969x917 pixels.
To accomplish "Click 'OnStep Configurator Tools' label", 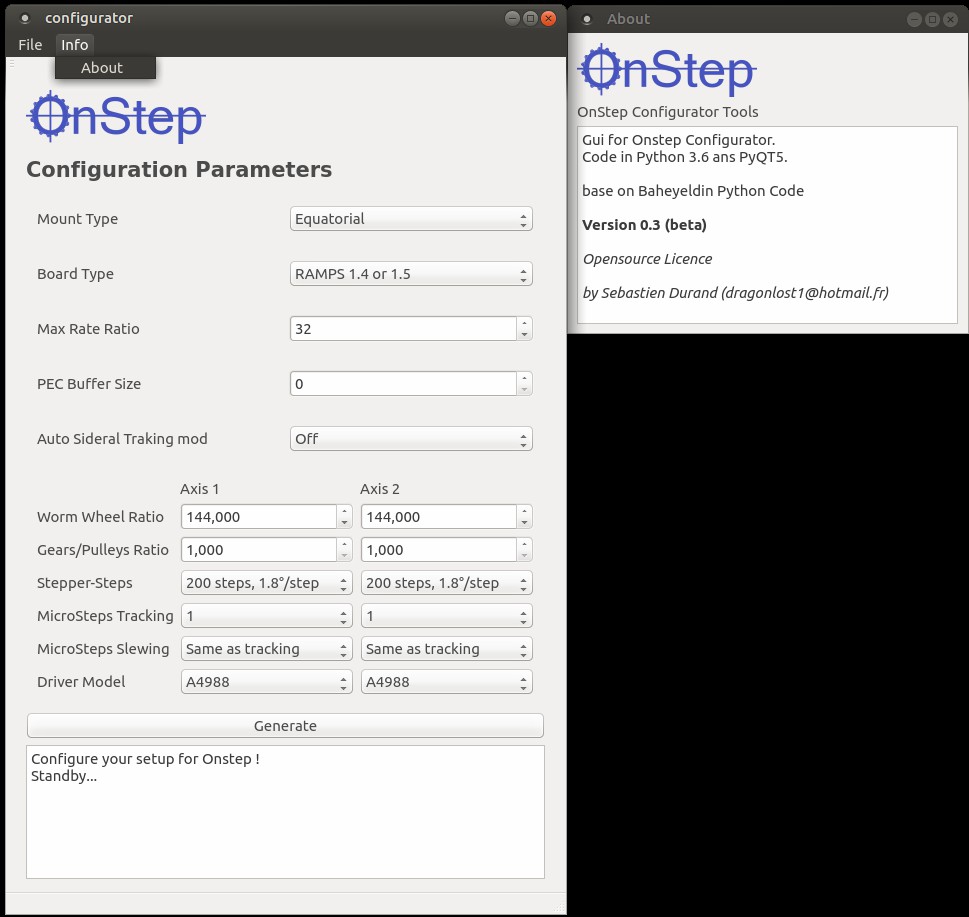I will (x=667, y=112).
